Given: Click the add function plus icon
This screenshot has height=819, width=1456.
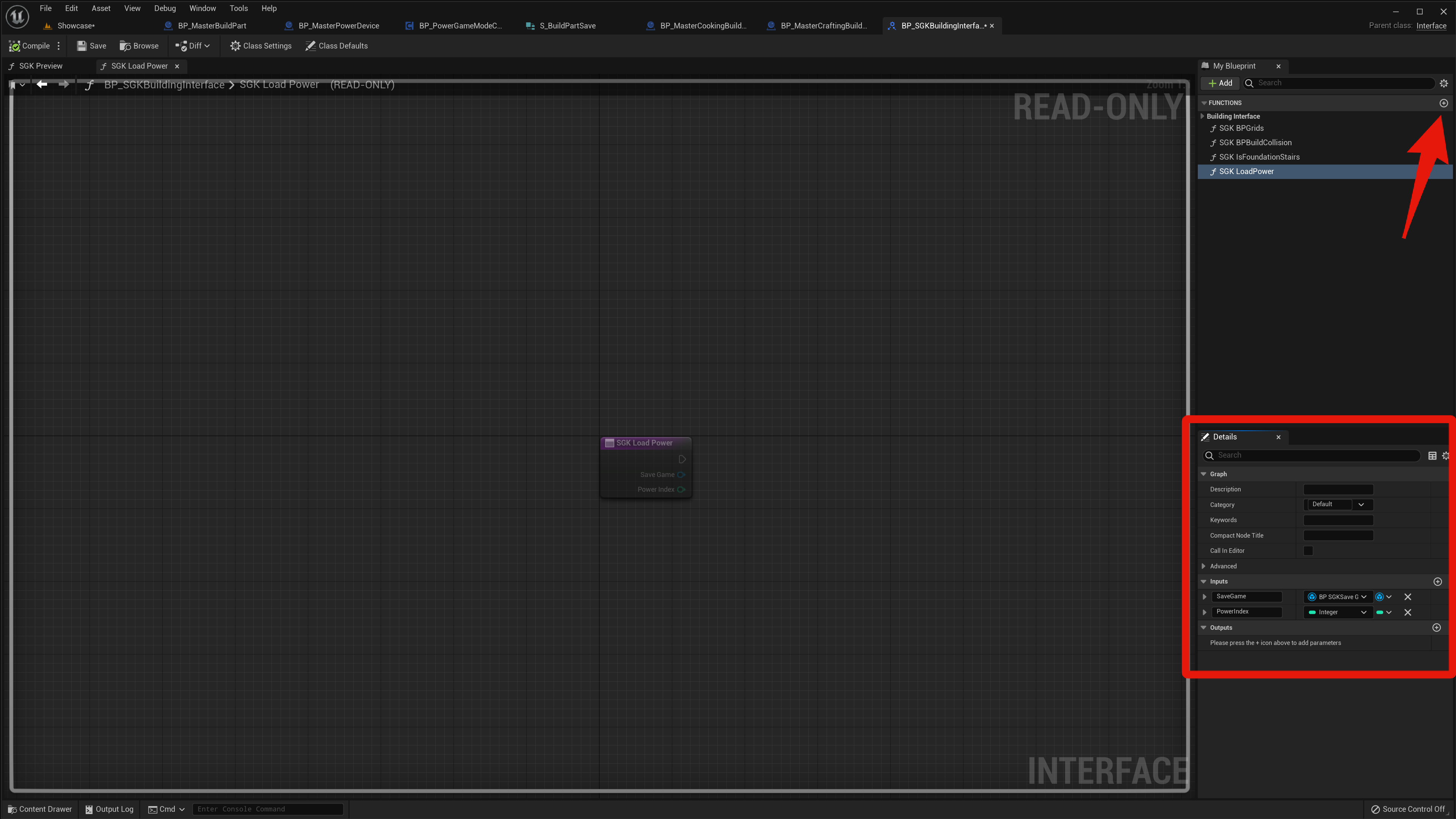Looking at the screenshot, I should (x=1443, y=103).
